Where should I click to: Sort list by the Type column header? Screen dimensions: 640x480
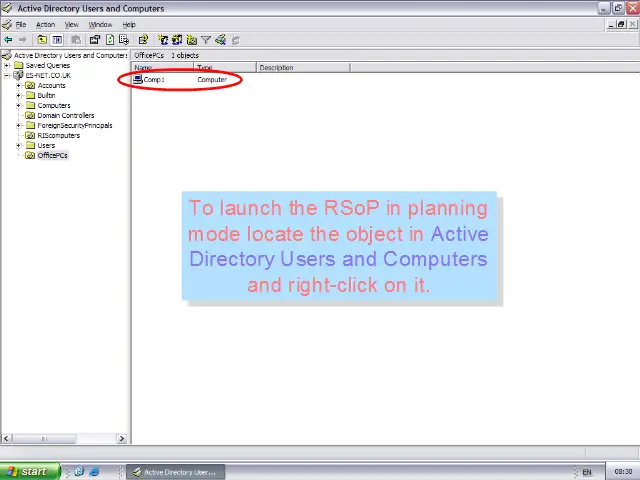[225, 67]
